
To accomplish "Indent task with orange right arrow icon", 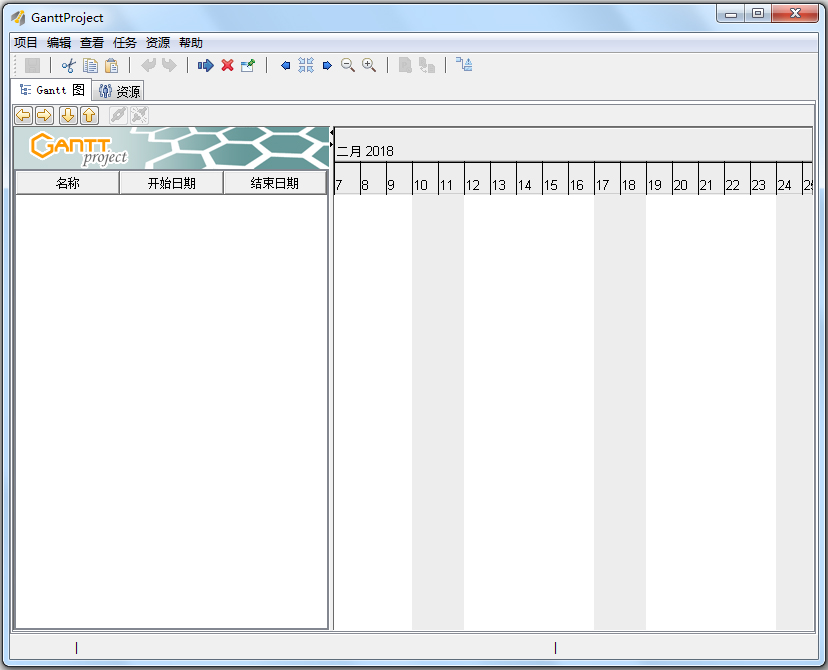I will pos(43,115).
